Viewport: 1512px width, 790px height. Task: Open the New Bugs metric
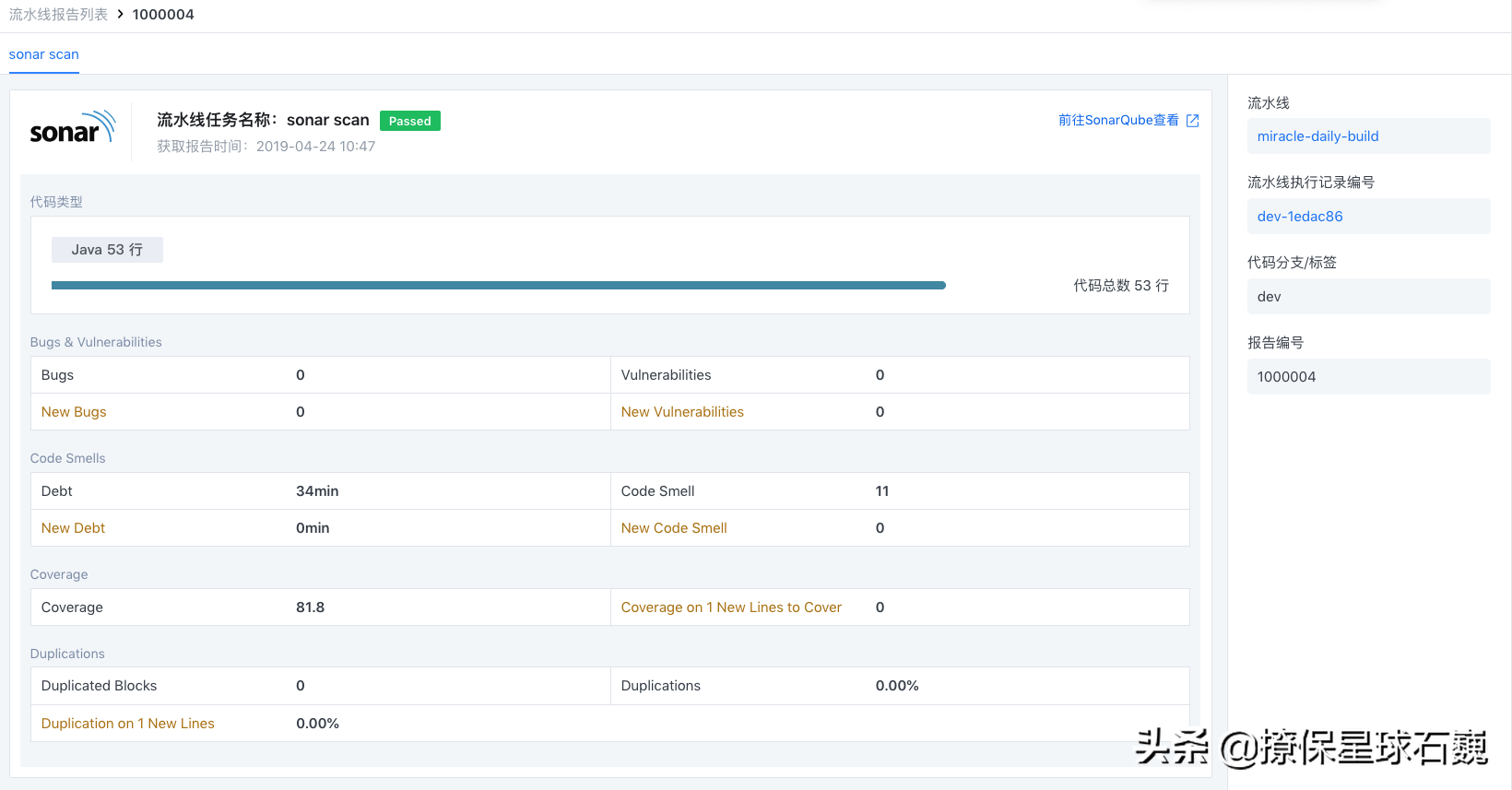tap(74, 412)
